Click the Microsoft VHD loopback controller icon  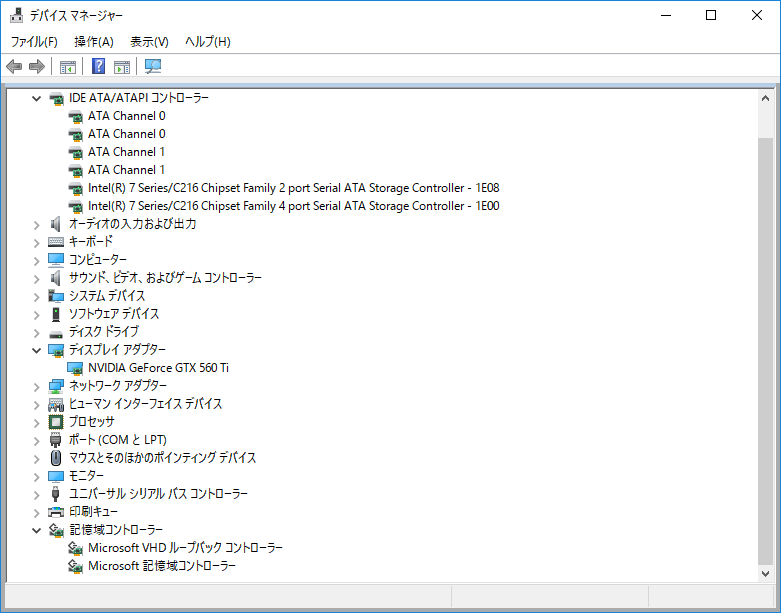(x=76, y=548)
